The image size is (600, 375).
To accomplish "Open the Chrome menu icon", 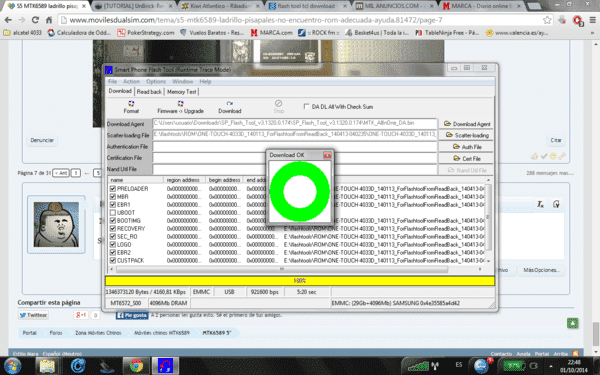I will tap(593, 20).
